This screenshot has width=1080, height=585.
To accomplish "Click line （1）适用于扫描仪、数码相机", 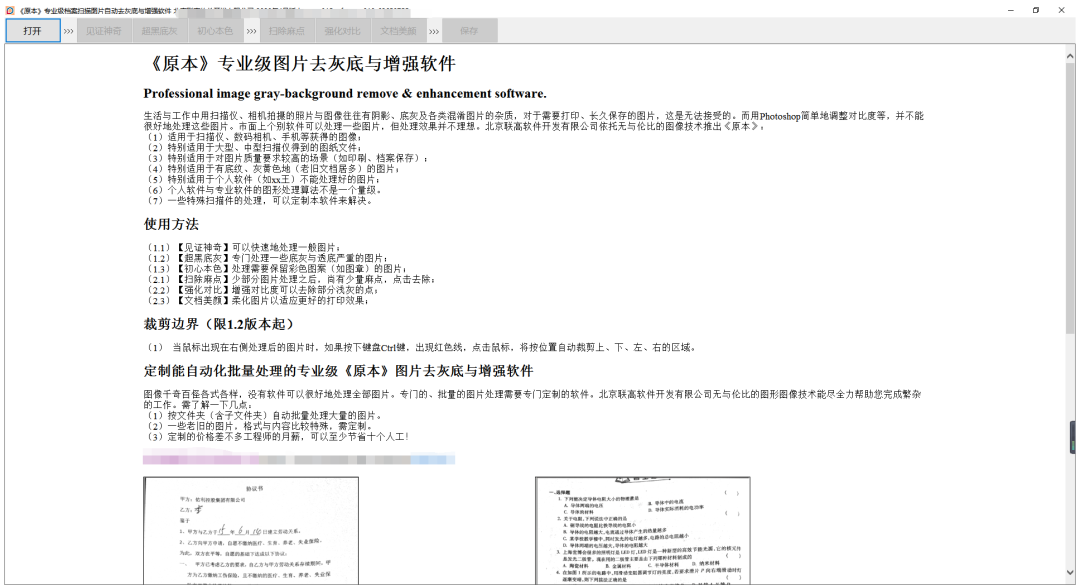I will [253, 137].
